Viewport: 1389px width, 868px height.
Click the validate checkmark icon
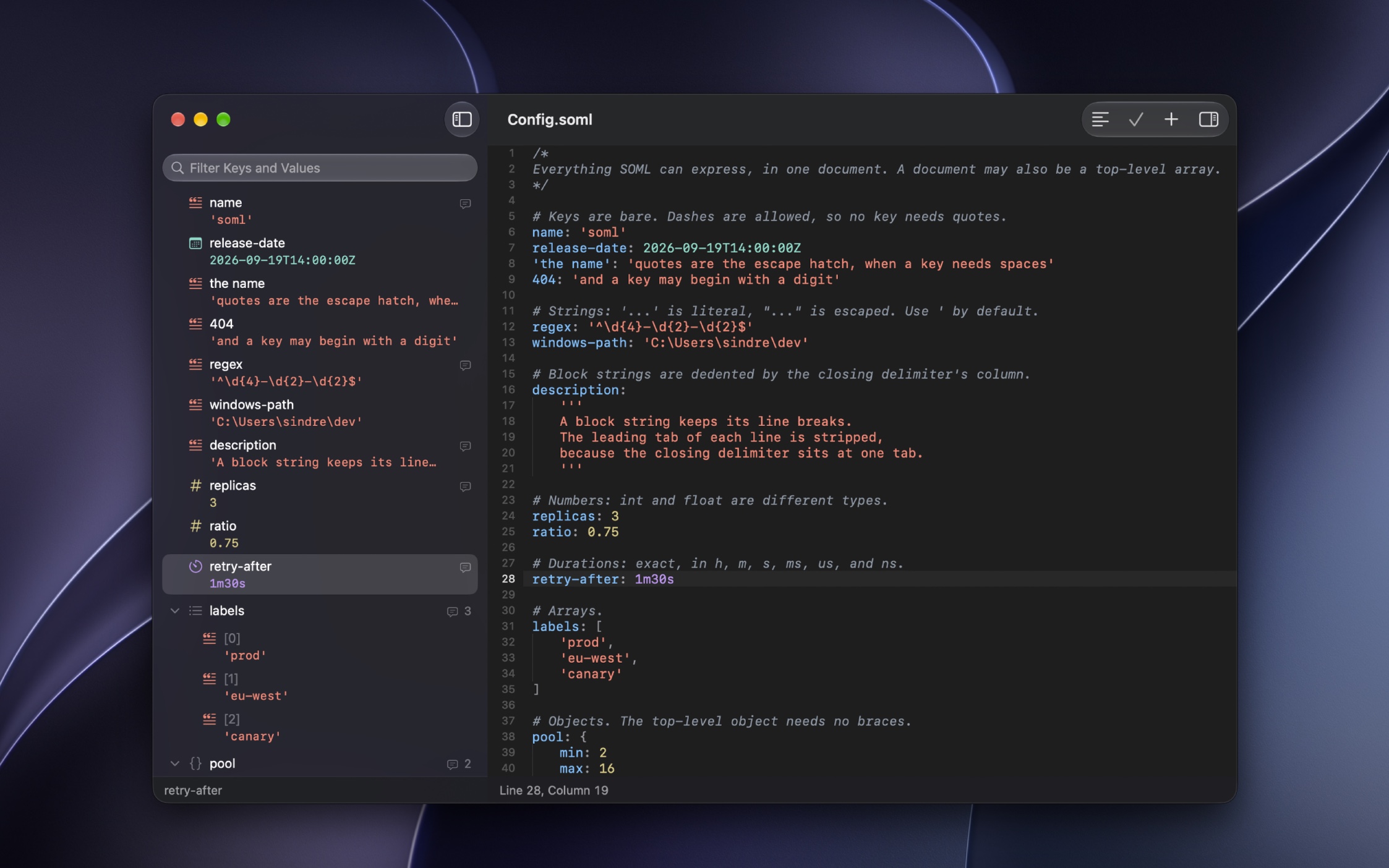click(x=1135, y=119)
